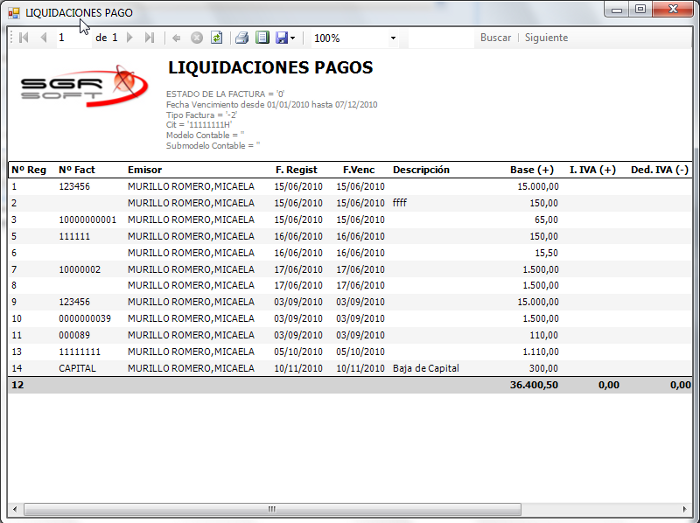Jump to last page of report
700x523 pixels.
pyautogui.click(x=149, y=38)
